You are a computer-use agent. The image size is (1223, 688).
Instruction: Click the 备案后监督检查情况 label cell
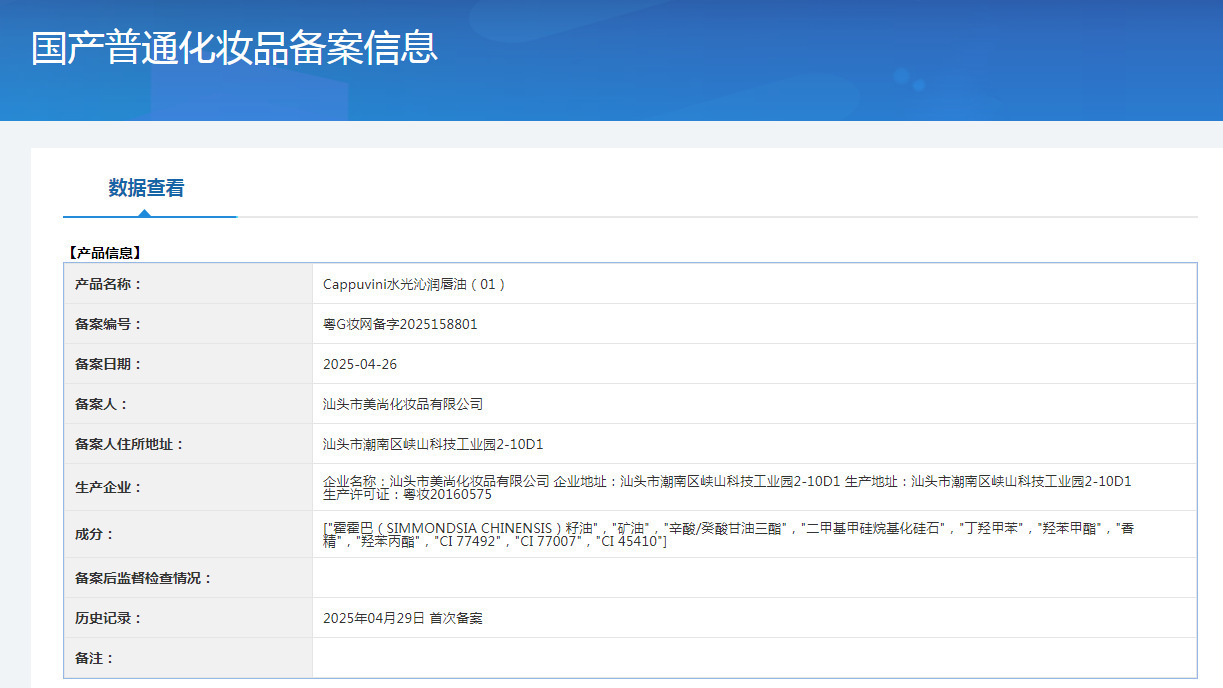tap(188, 578)
